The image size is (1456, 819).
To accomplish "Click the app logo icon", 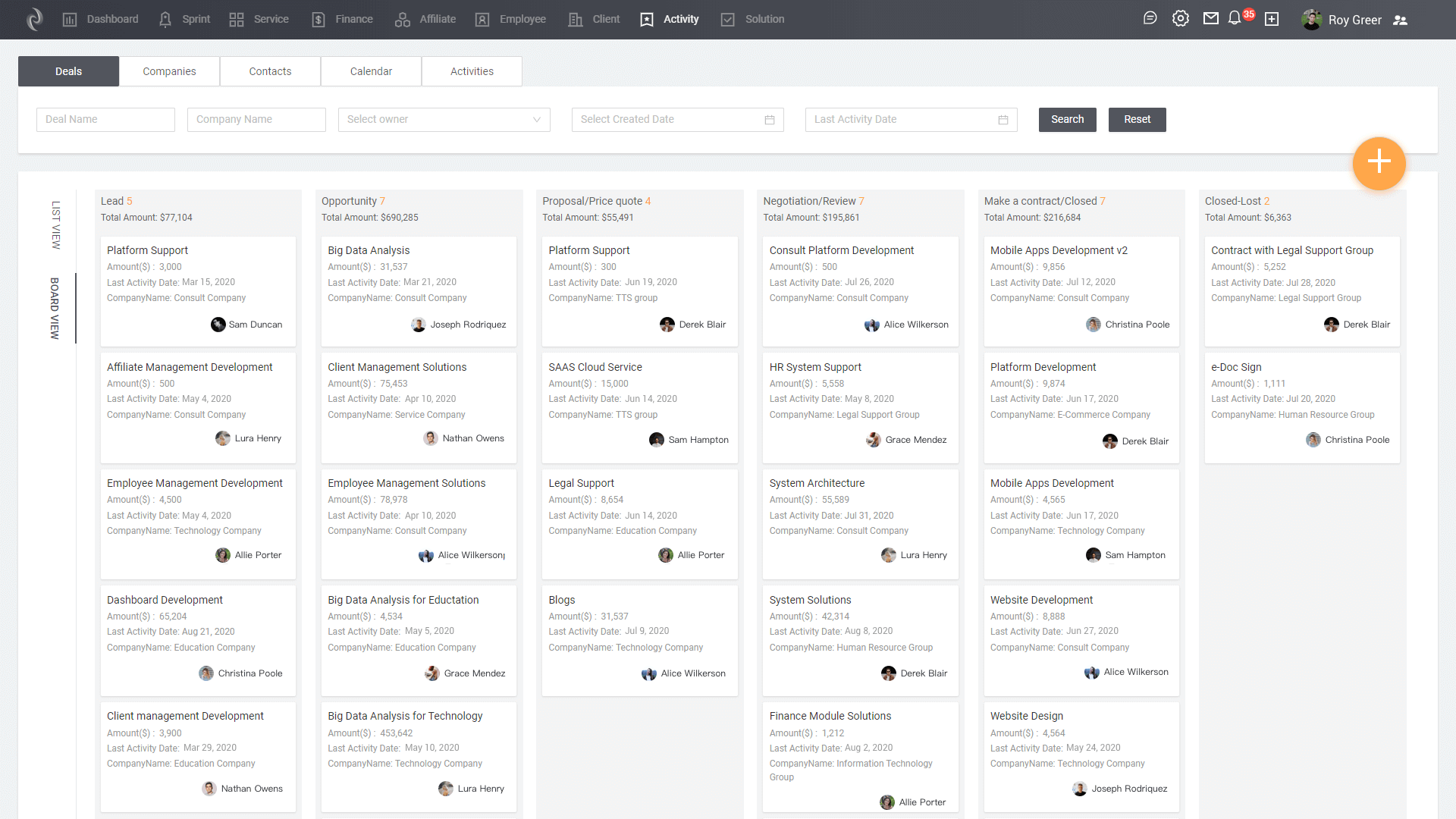I will tap(35, 19).
